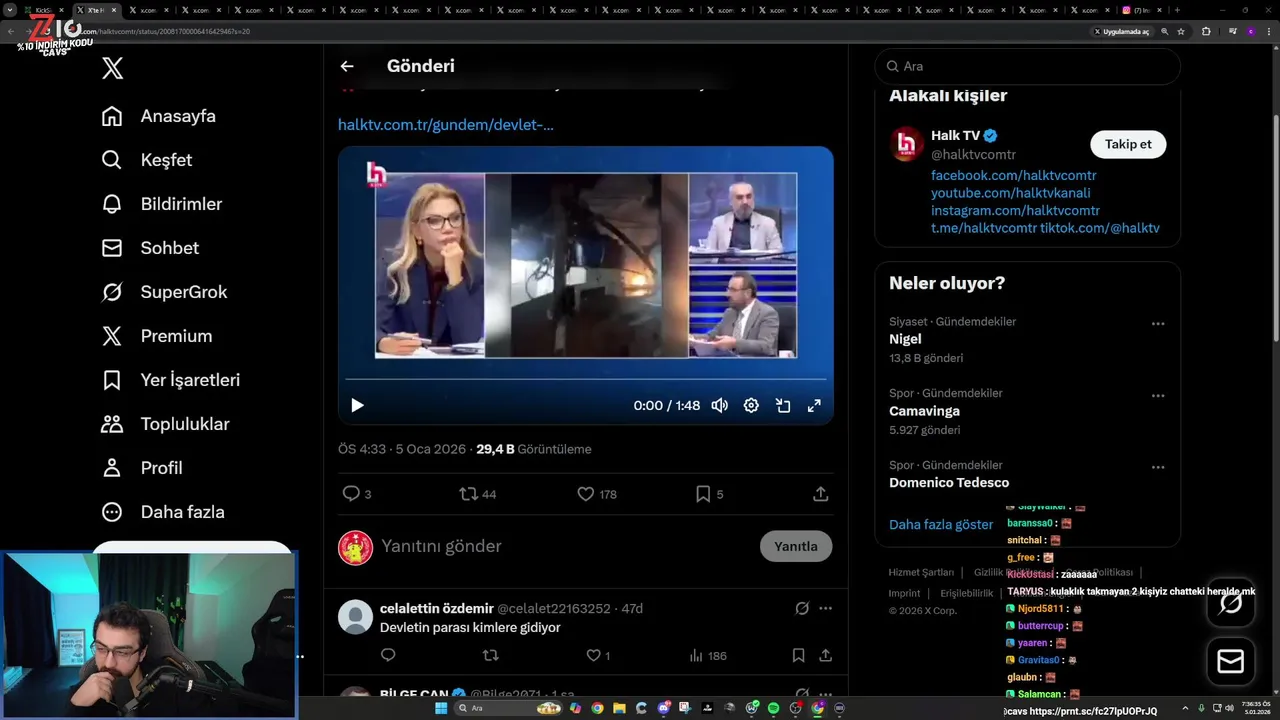Image resolution: width=1280 pixels, height=720 pixels.
Task: Share the main post
Action: click(820, 494)
